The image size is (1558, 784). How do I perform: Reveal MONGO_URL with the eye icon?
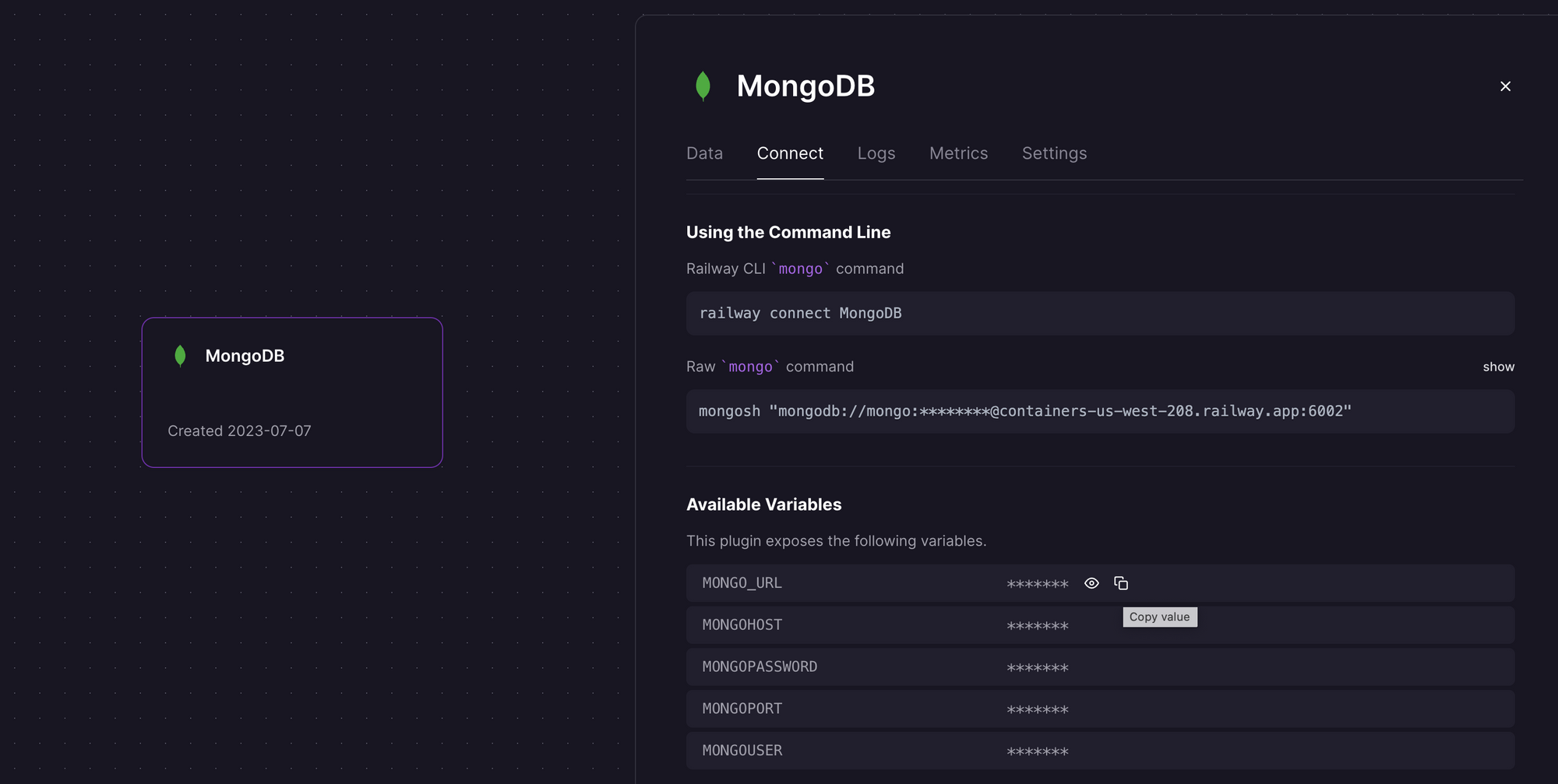click(1091, 582)
